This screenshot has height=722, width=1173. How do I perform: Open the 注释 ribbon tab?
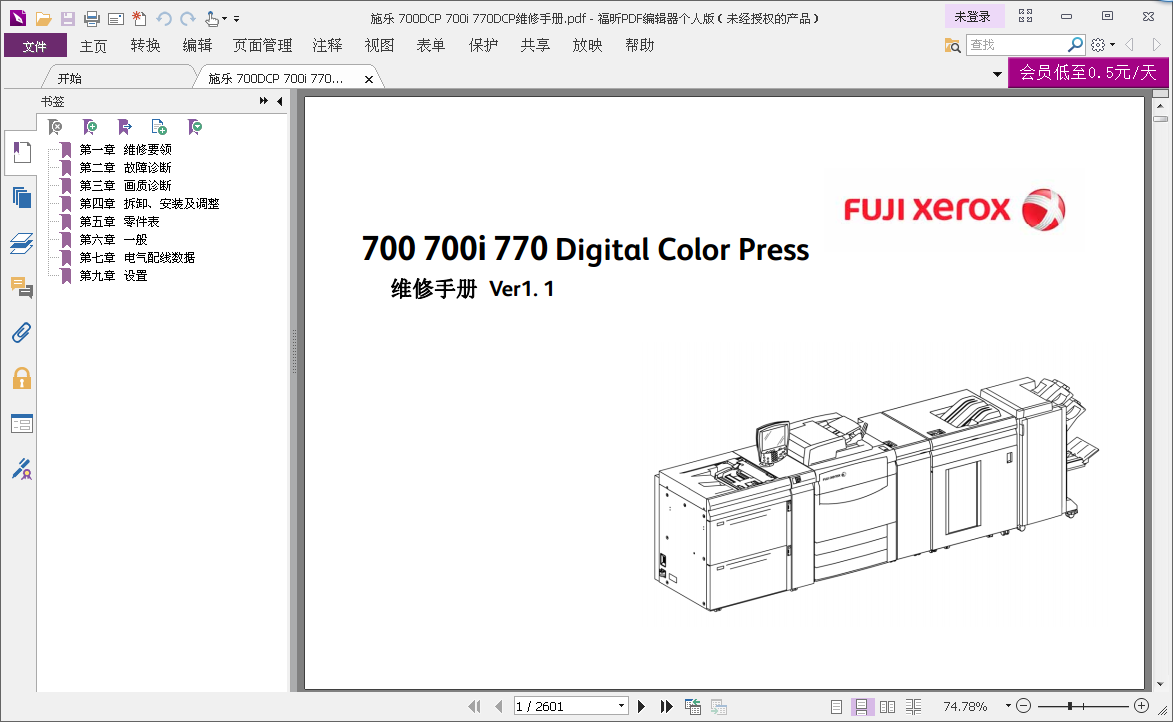(x=328, y=46)
